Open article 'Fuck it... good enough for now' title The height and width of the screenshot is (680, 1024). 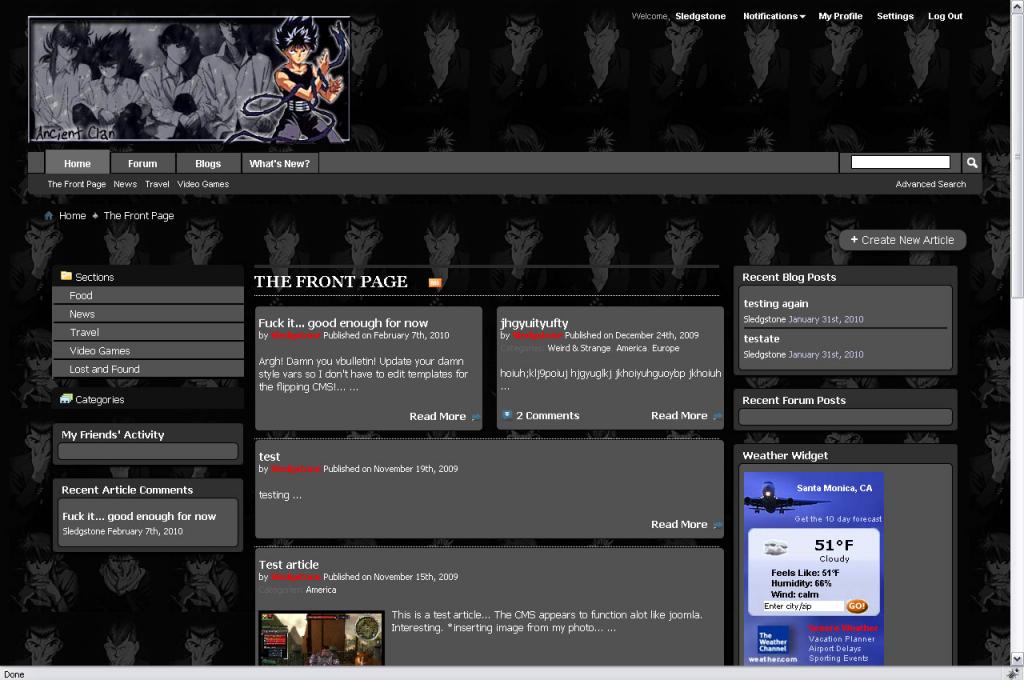343,323
